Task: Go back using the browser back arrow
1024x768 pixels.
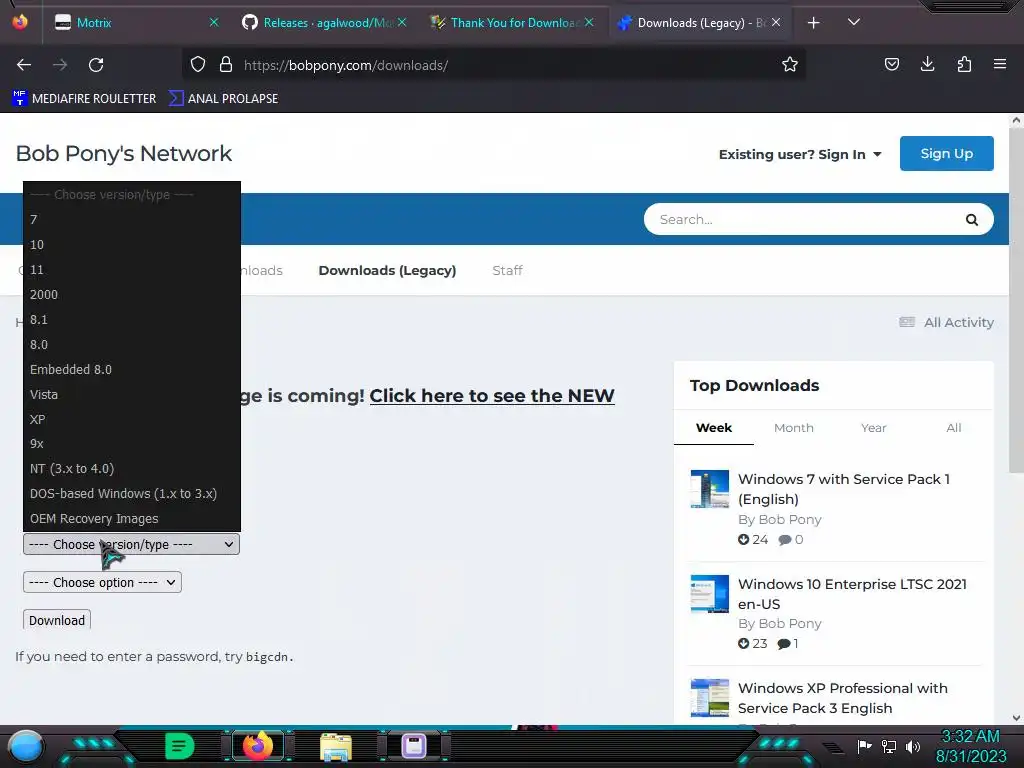Action: pos(24,65)
